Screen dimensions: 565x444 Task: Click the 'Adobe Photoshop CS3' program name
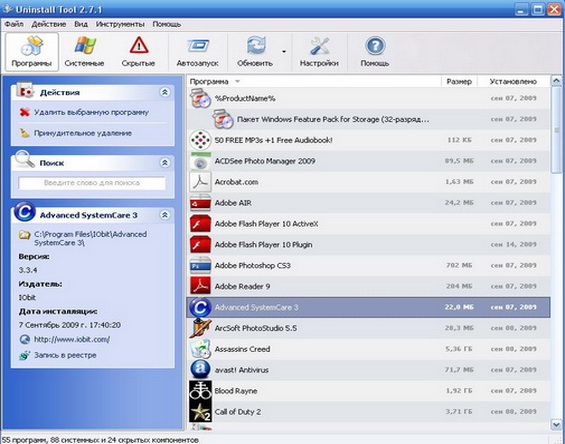tap(253, 266)
